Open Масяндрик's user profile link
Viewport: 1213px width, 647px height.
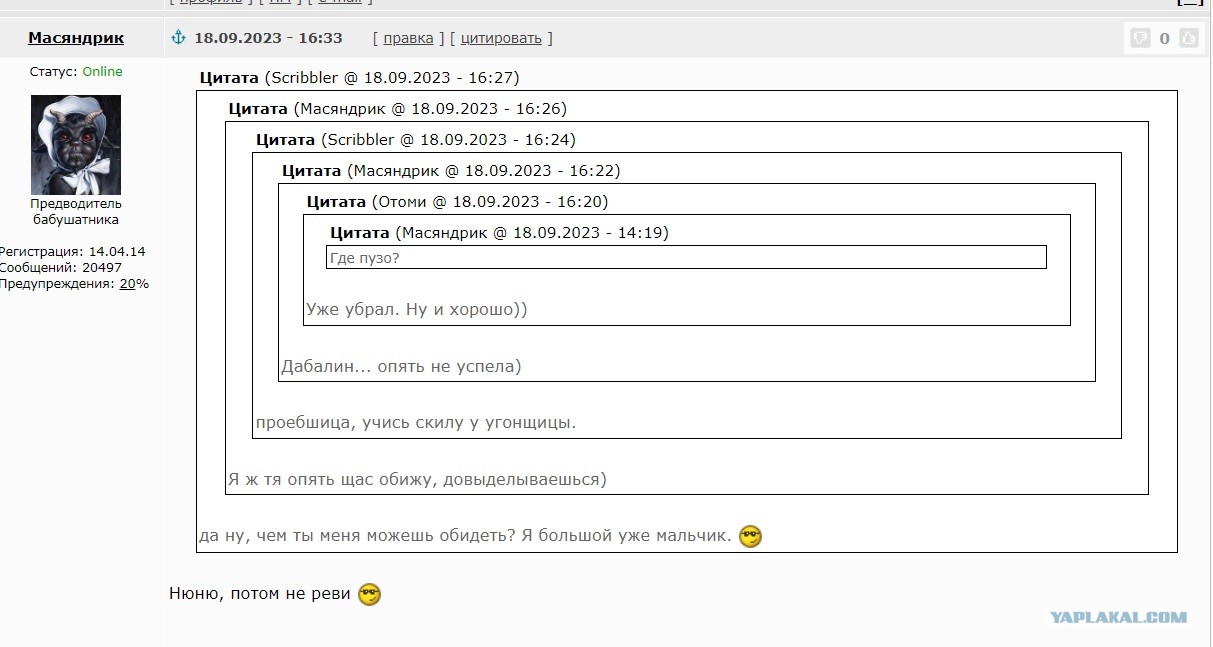(x=76, y=38)
